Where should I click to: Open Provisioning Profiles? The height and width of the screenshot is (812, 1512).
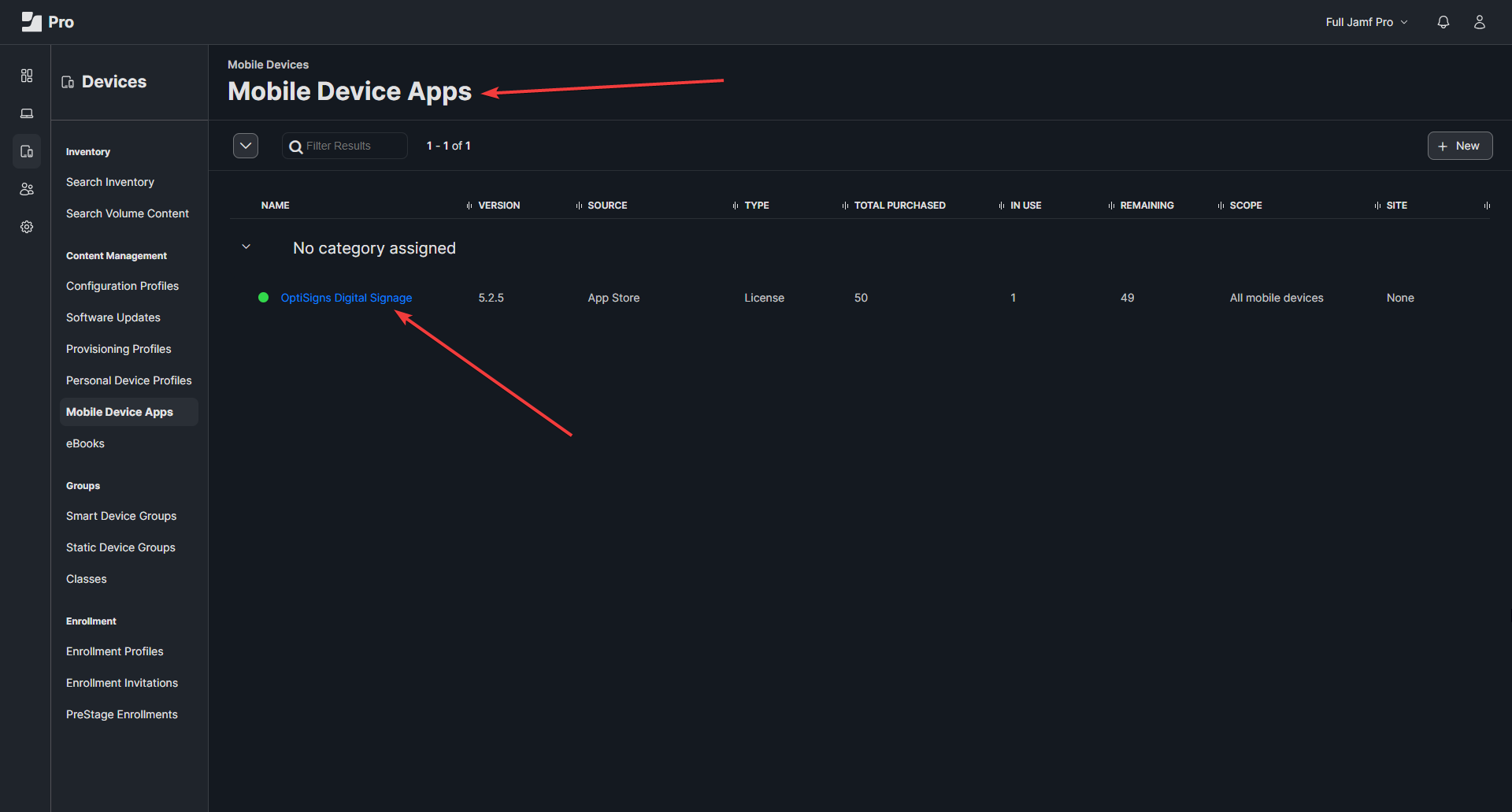click(119, 349)
